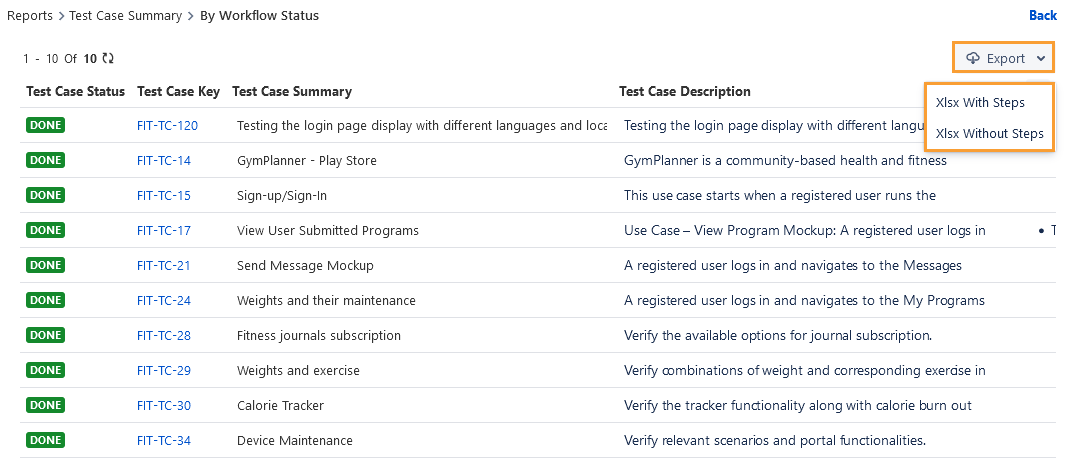This screenshot has height=458, width=1066.
Task: Open test case FIT-TC-21
Action: tap(164, 265)
